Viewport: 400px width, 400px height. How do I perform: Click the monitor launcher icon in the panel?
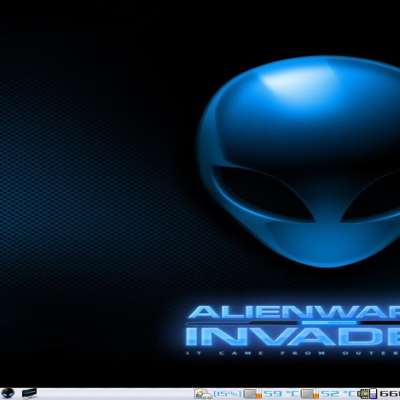(29, 394)
